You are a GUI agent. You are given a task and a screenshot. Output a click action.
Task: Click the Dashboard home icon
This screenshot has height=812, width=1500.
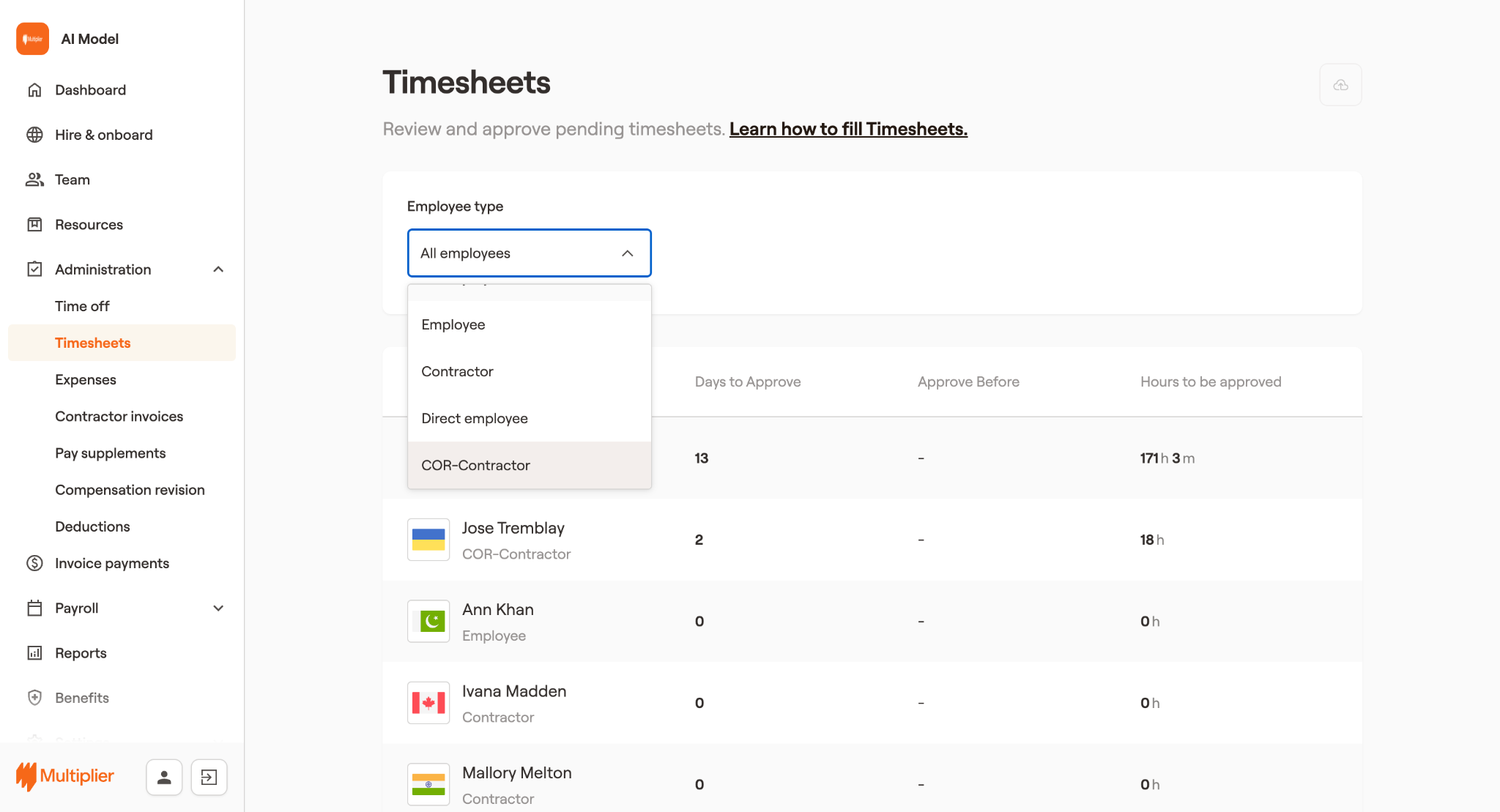[x=34, y=90]
